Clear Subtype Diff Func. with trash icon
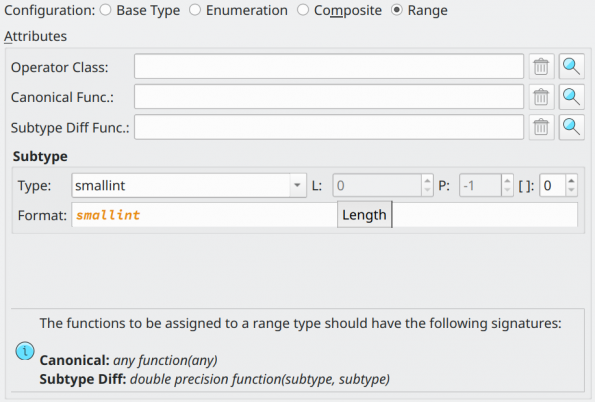 pos(541,127)
